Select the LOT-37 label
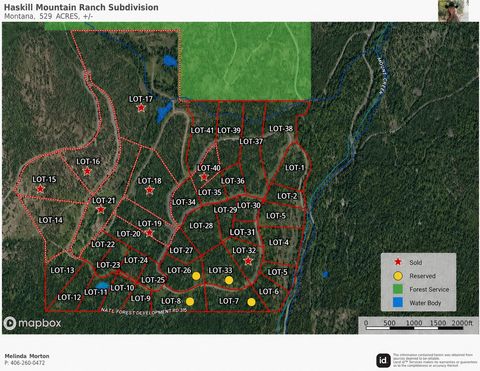Screen dimensions: 480x371 click(251, 141)
